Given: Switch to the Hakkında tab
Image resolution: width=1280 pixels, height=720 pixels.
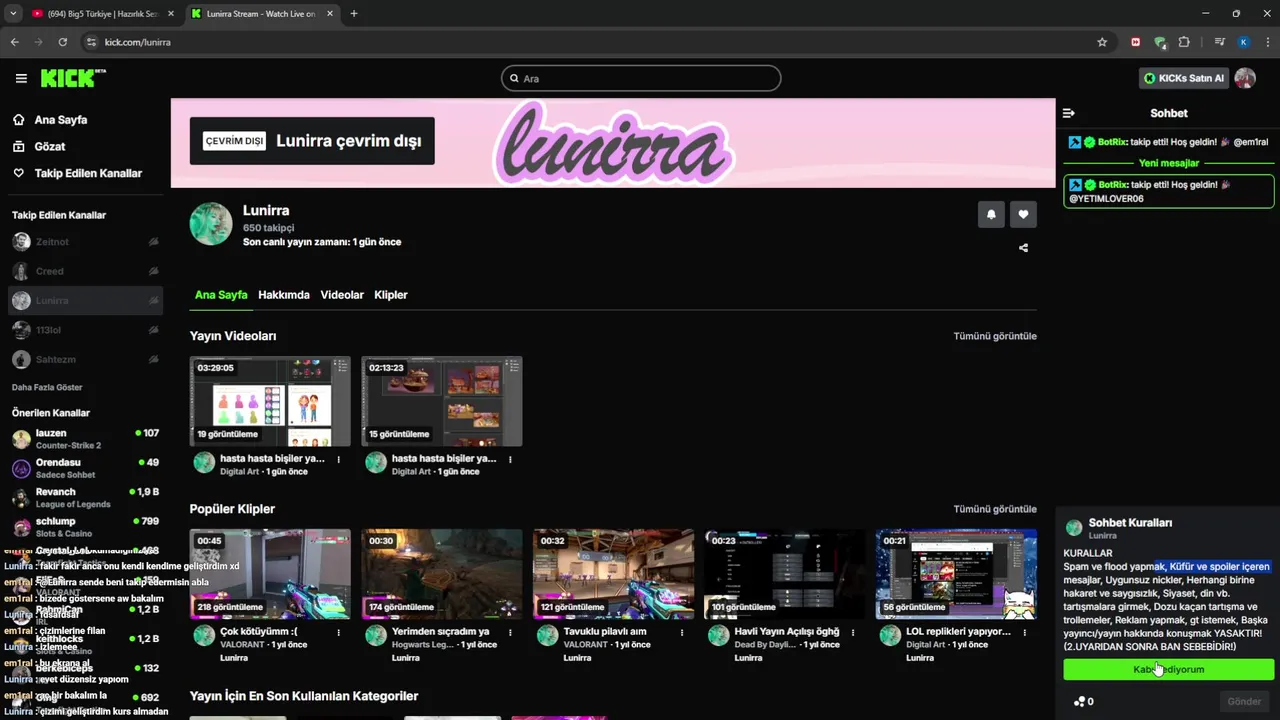Looking at the screenshot, I should click(x=284, y=295).
